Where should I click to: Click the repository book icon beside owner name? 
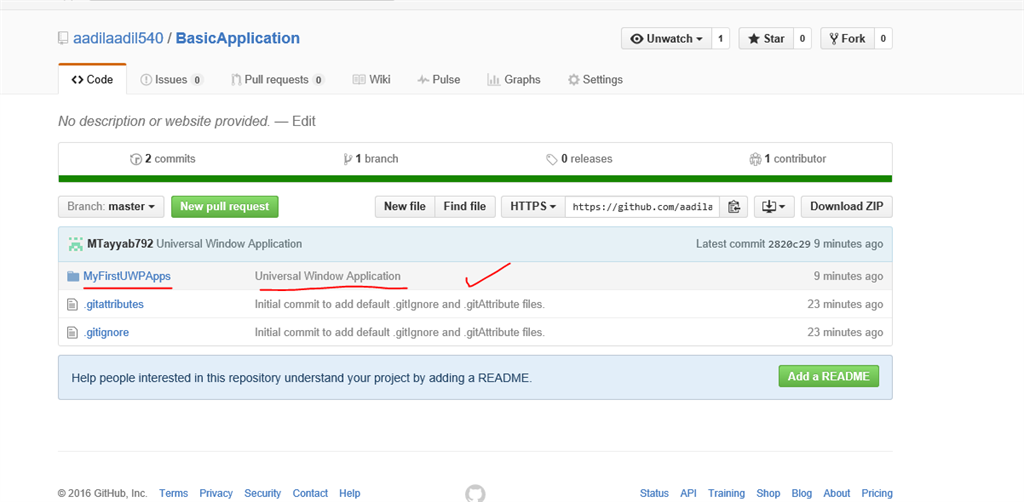coord(64,39)
